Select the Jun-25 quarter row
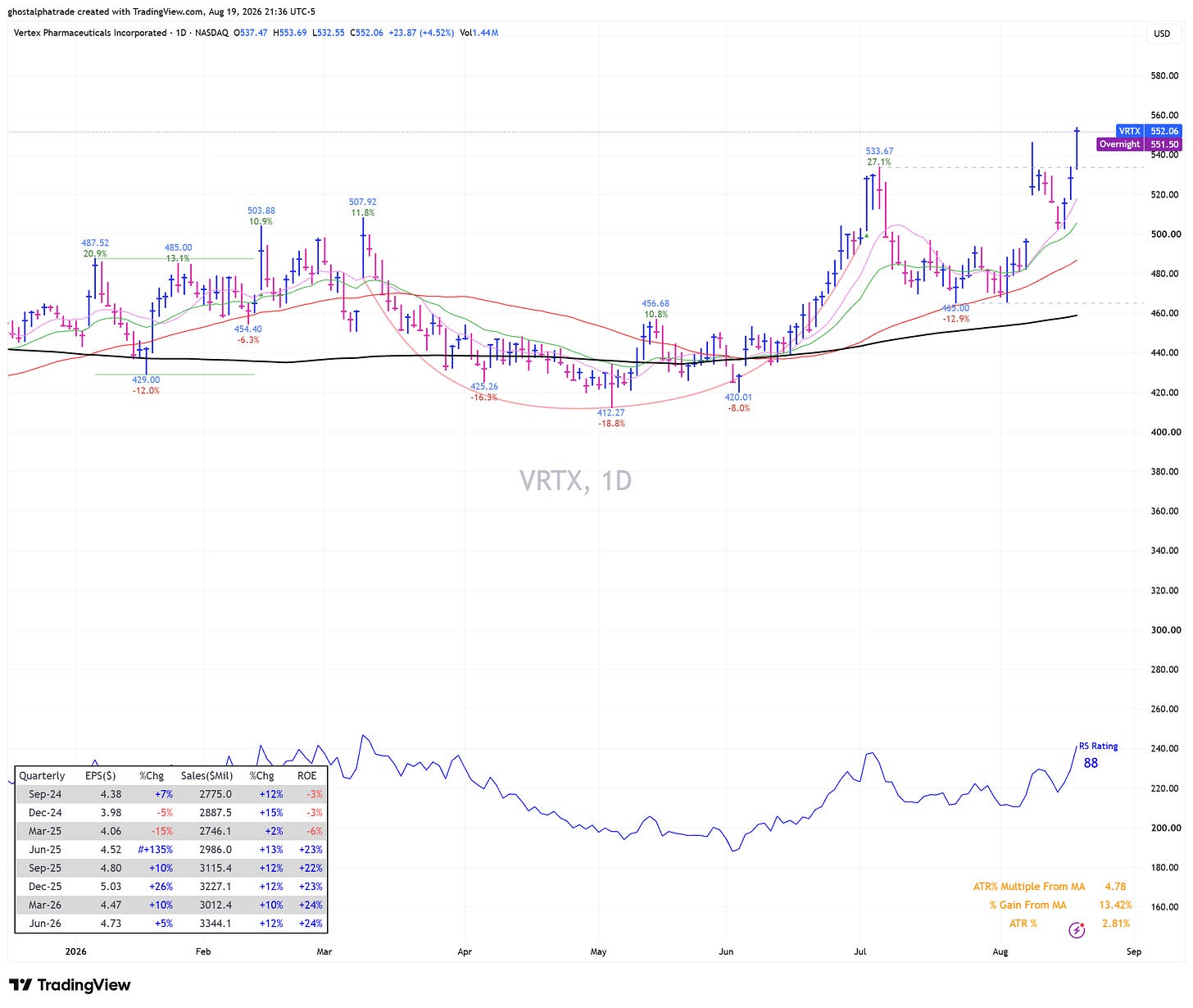 click(x=170, y=850)
